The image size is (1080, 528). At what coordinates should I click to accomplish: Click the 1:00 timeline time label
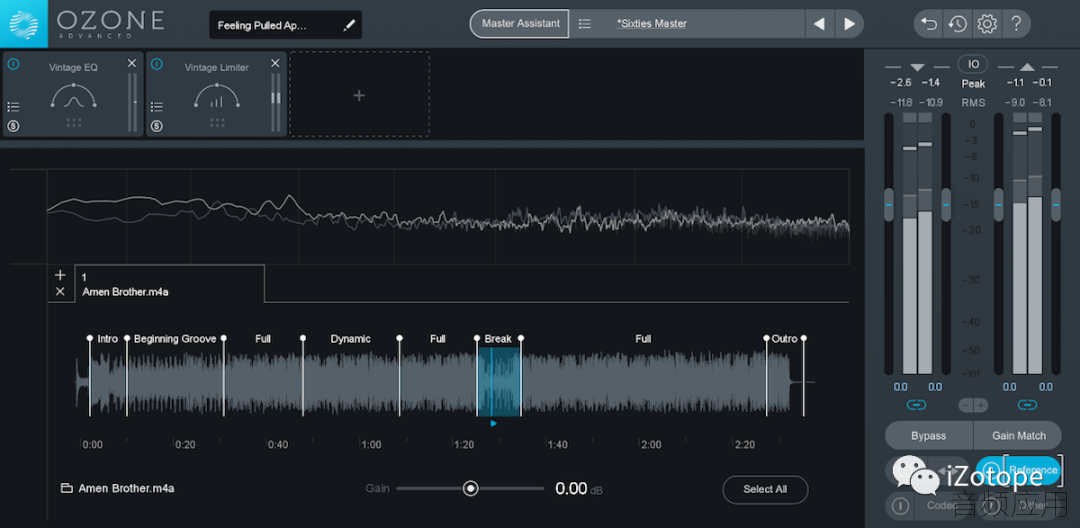371,445
